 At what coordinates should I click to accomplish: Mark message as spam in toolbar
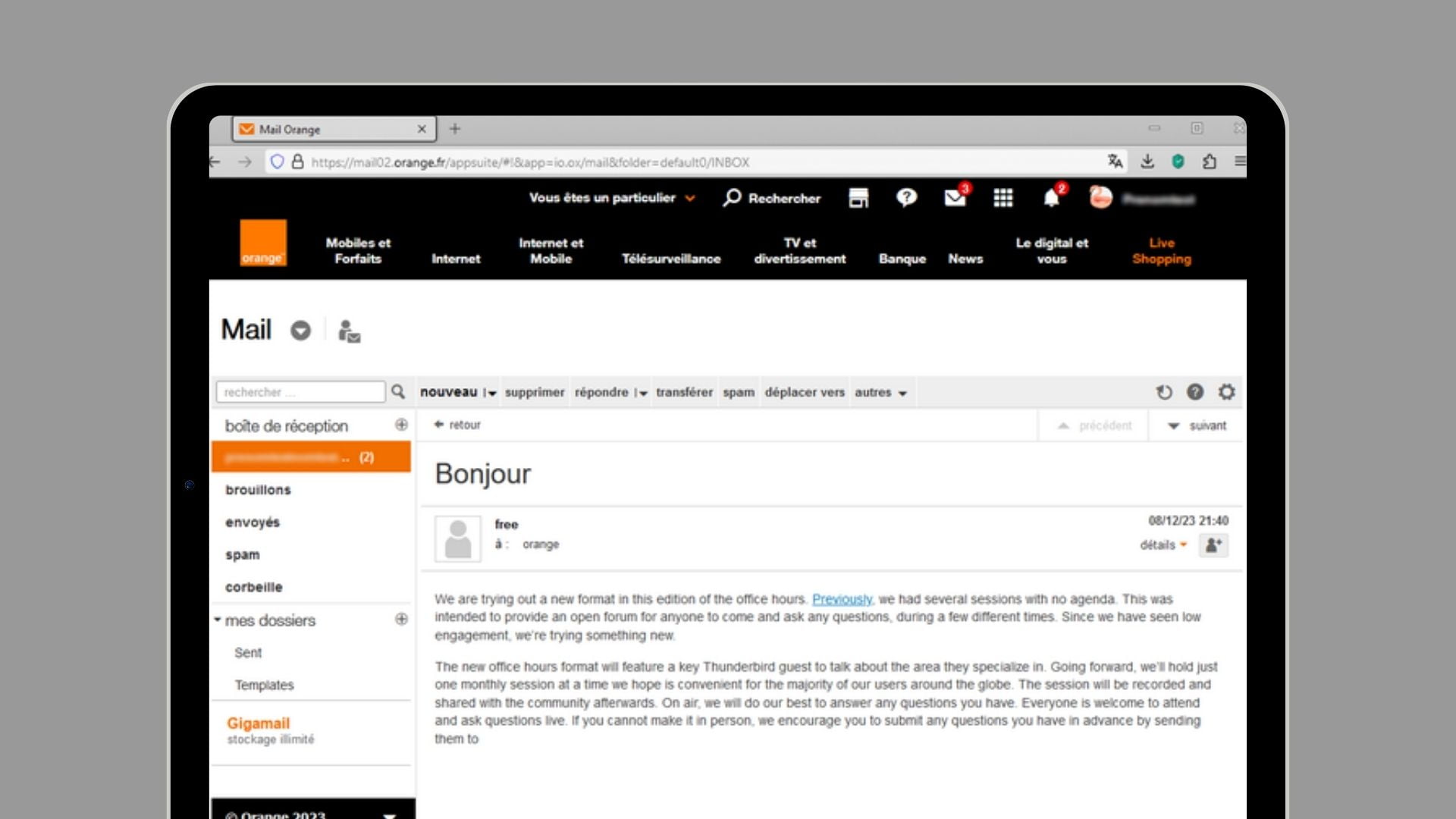pos(739,392)
